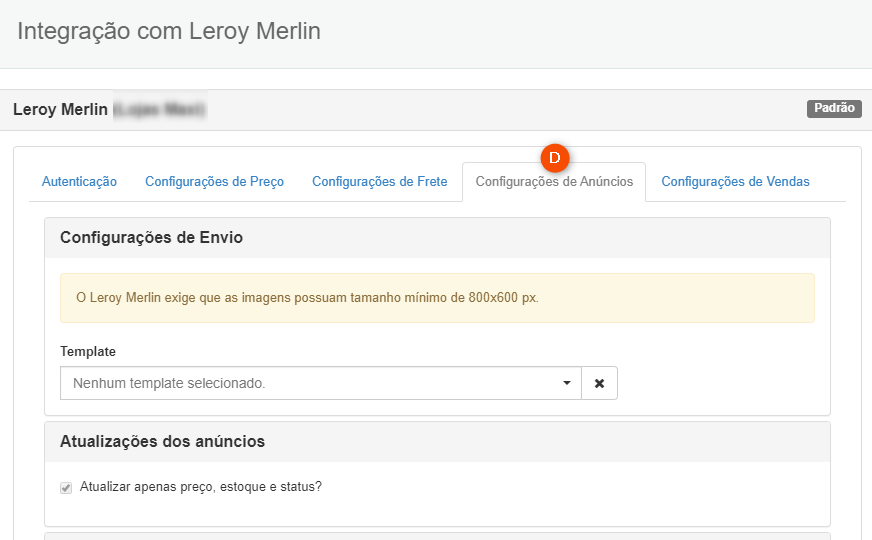This screenshot has width=872, height=540.
Task: Click the 'Integração com Leroy Merlin' page heading
Action: [169, 31]
